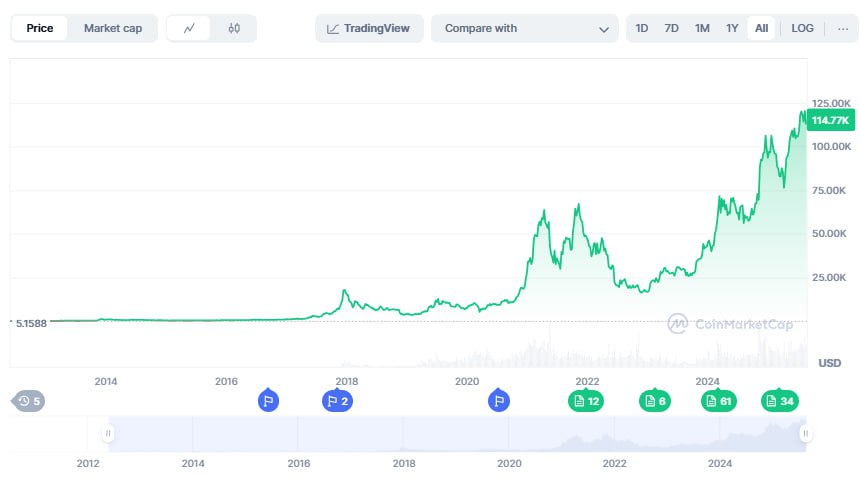Select the Price tab
The height and width of the screenshot is (478, 860).
click(x=40, y=28)
